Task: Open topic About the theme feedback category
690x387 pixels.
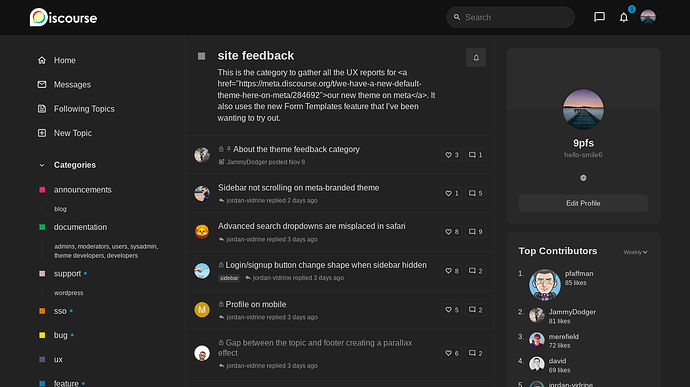Action: pos(296,149)
